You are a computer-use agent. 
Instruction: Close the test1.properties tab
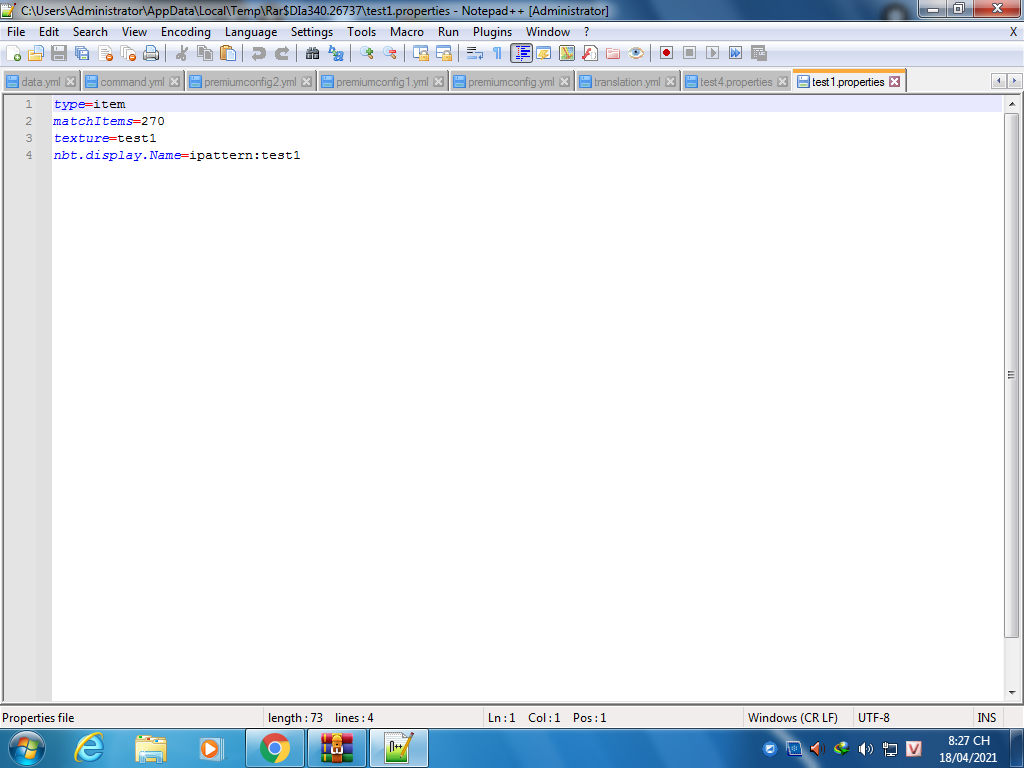pos(895,82)
